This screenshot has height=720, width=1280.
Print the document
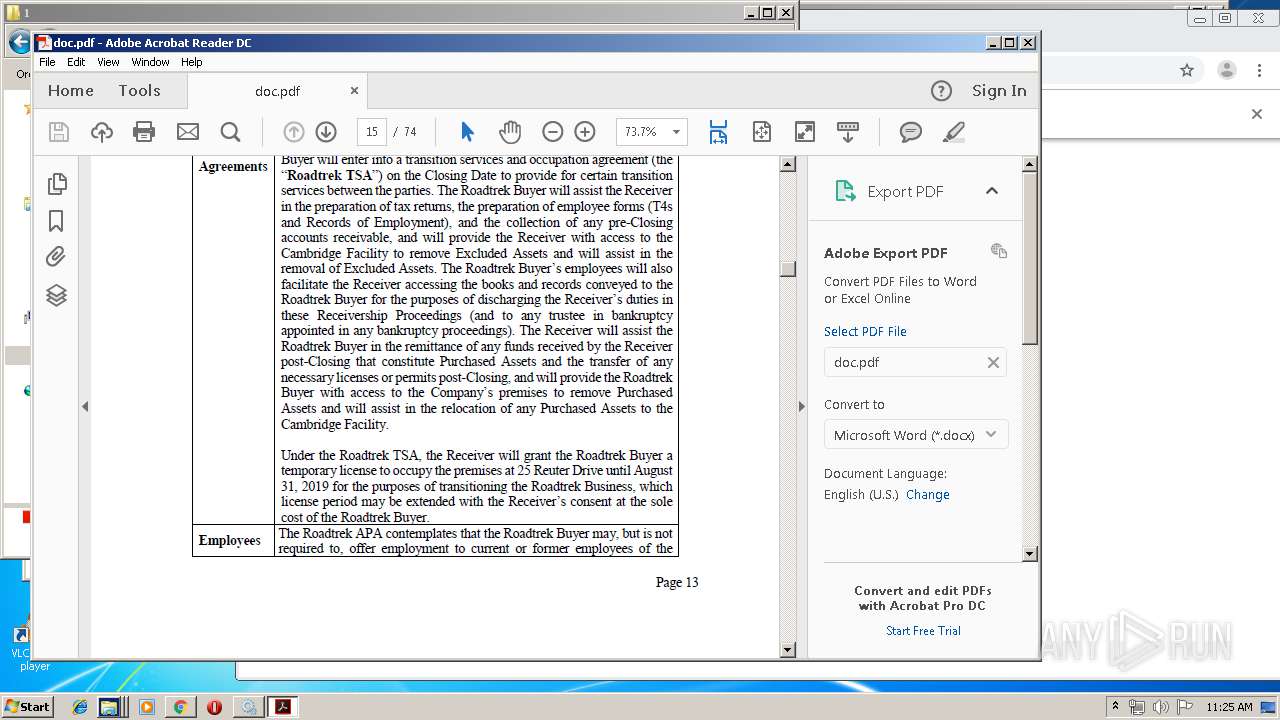pos(144,132)
